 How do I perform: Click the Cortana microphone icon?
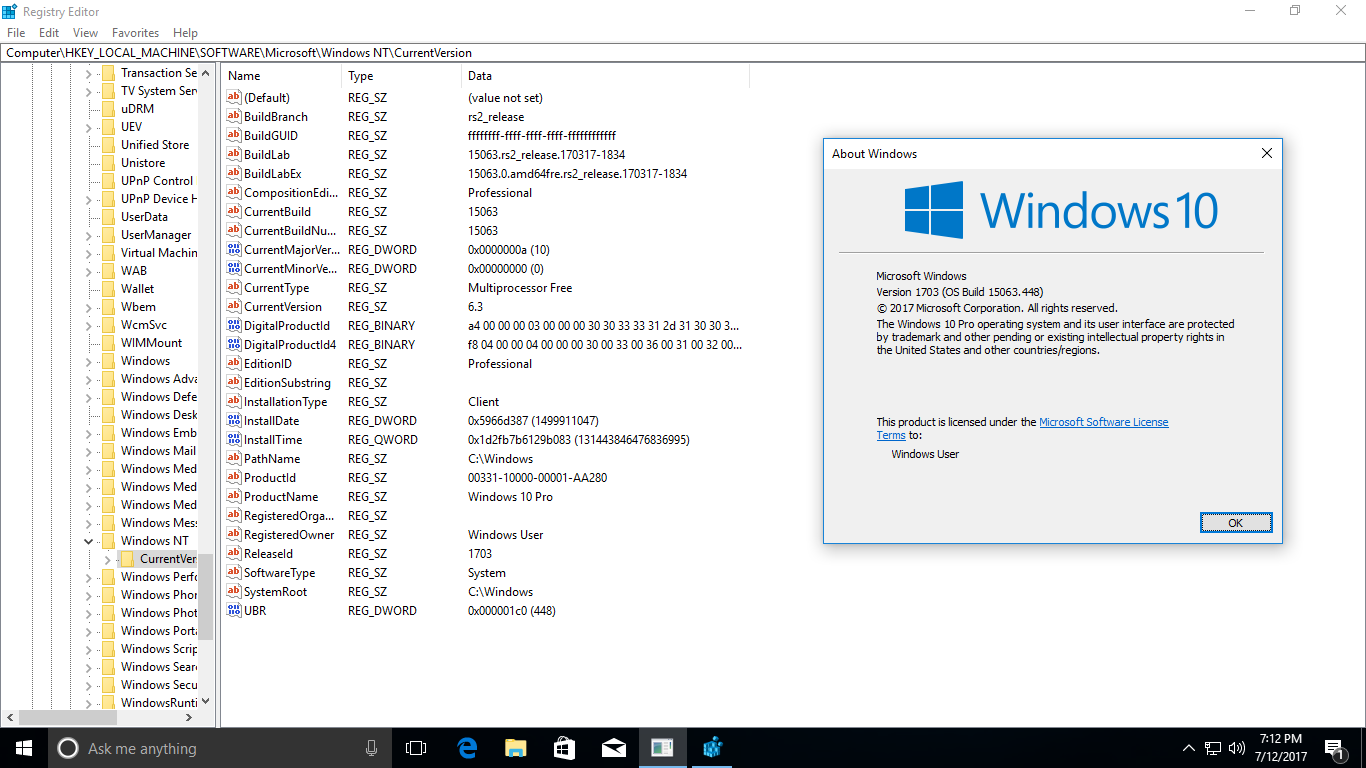tap(371, 748)
